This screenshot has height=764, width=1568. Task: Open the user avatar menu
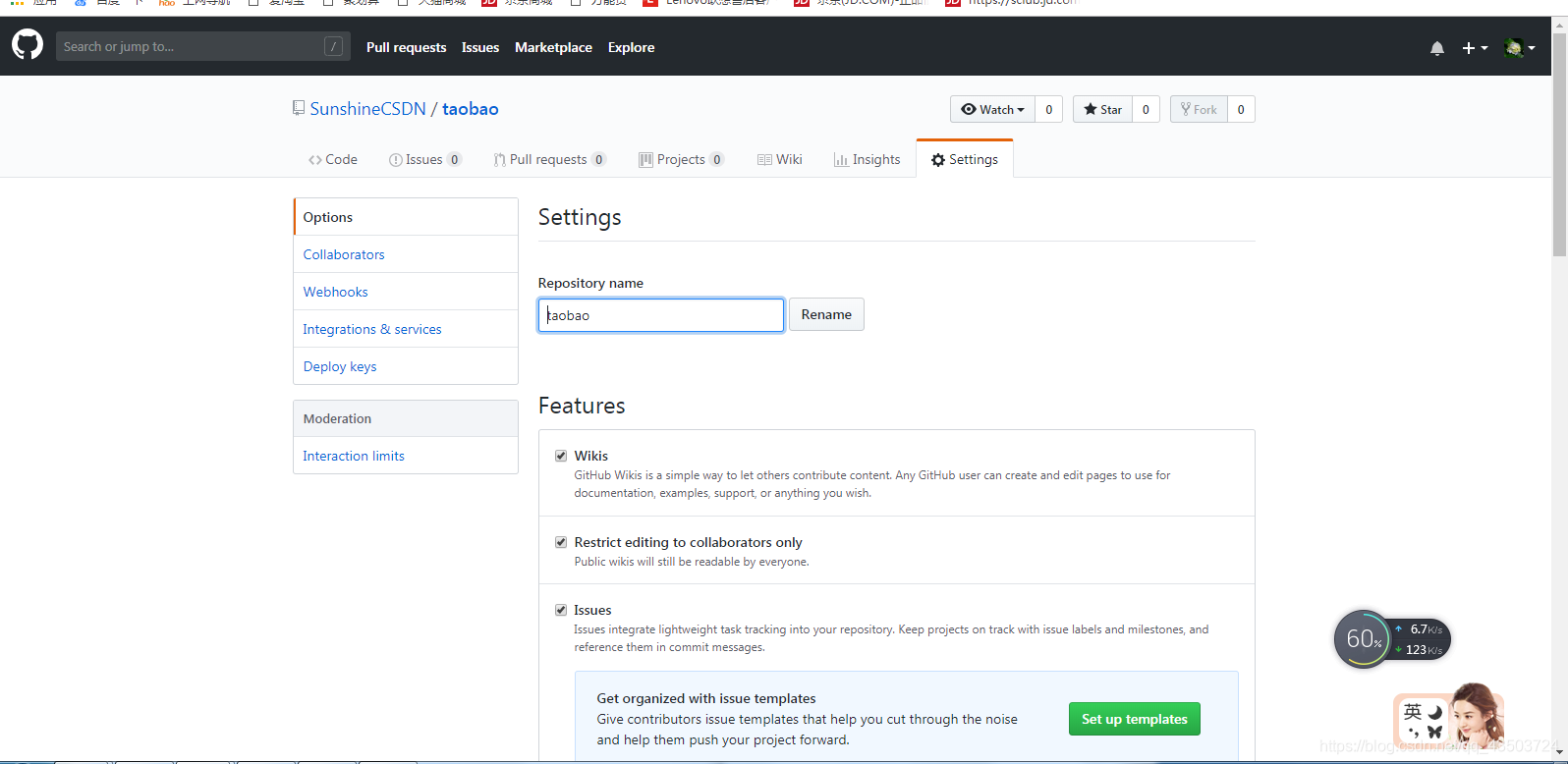[x=1520, y=47]
